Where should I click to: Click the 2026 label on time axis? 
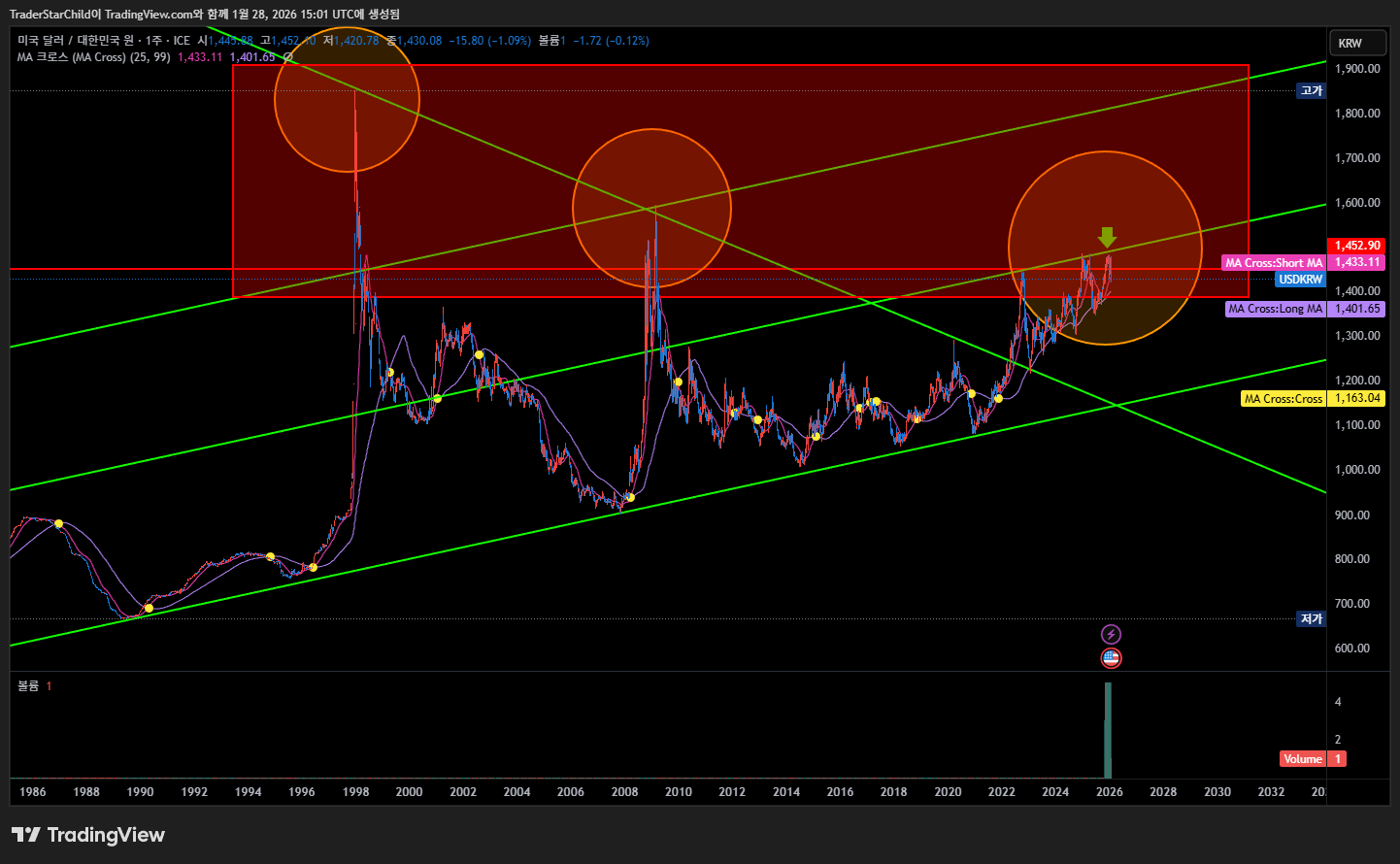coord(1109,792)
